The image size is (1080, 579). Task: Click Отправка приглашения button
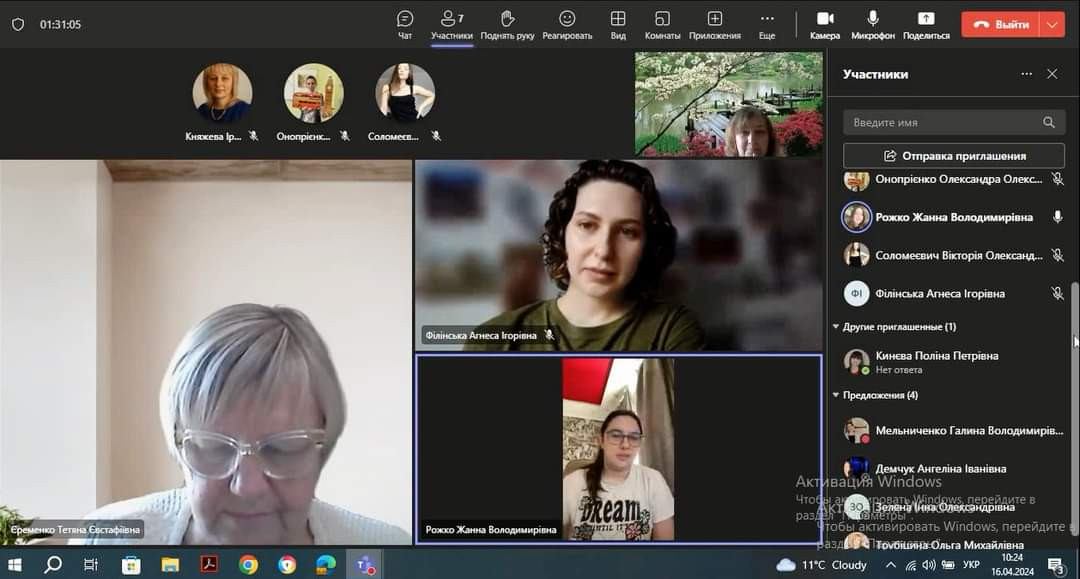(x=954, y=156)
